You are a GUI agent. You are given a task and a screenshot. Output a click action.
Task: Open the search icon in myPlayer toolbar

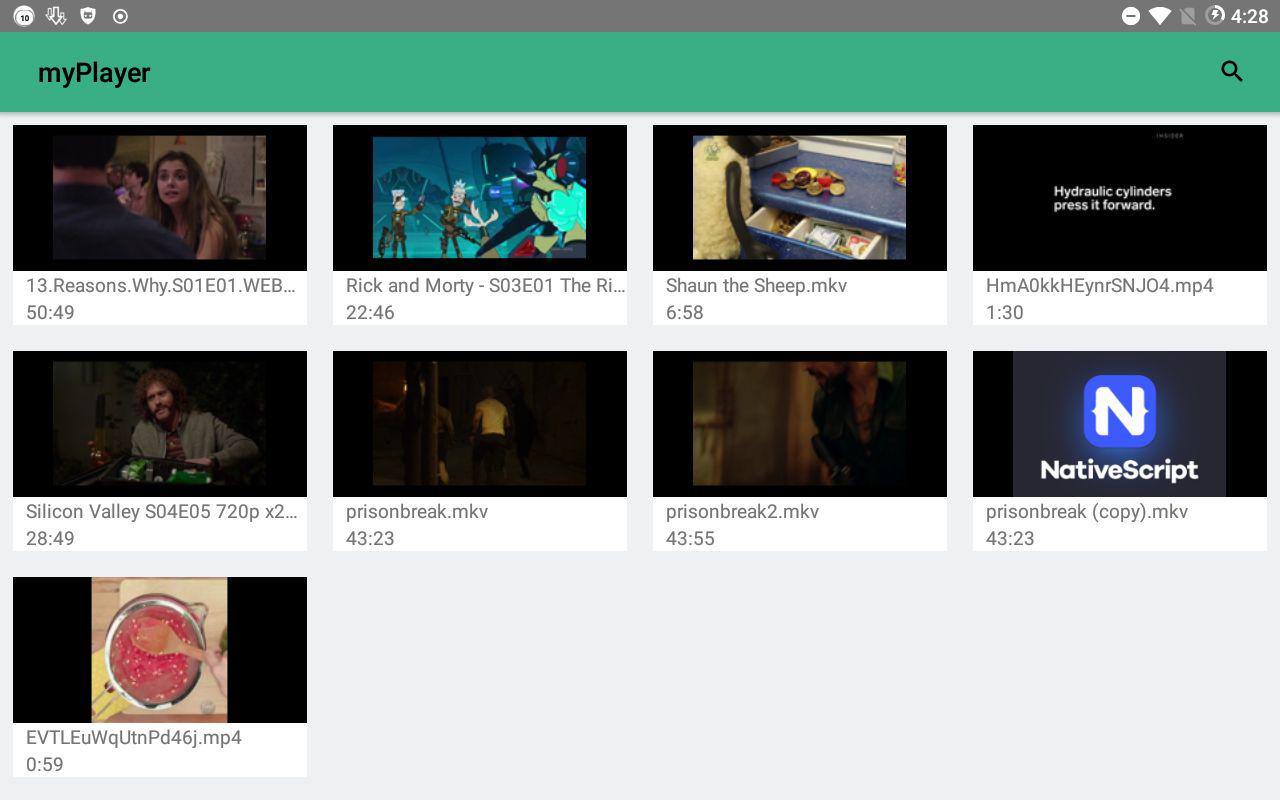coord(1232,72)
